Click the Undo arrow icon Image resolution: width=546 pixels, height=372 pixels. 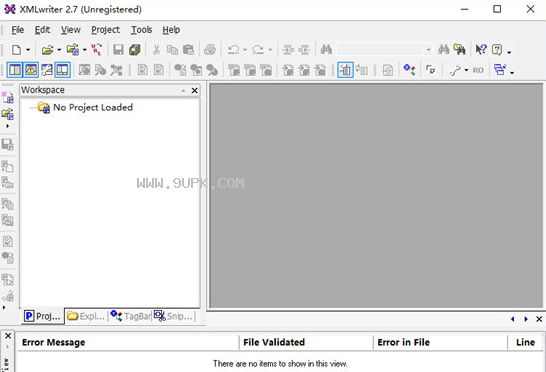(233, 50)
